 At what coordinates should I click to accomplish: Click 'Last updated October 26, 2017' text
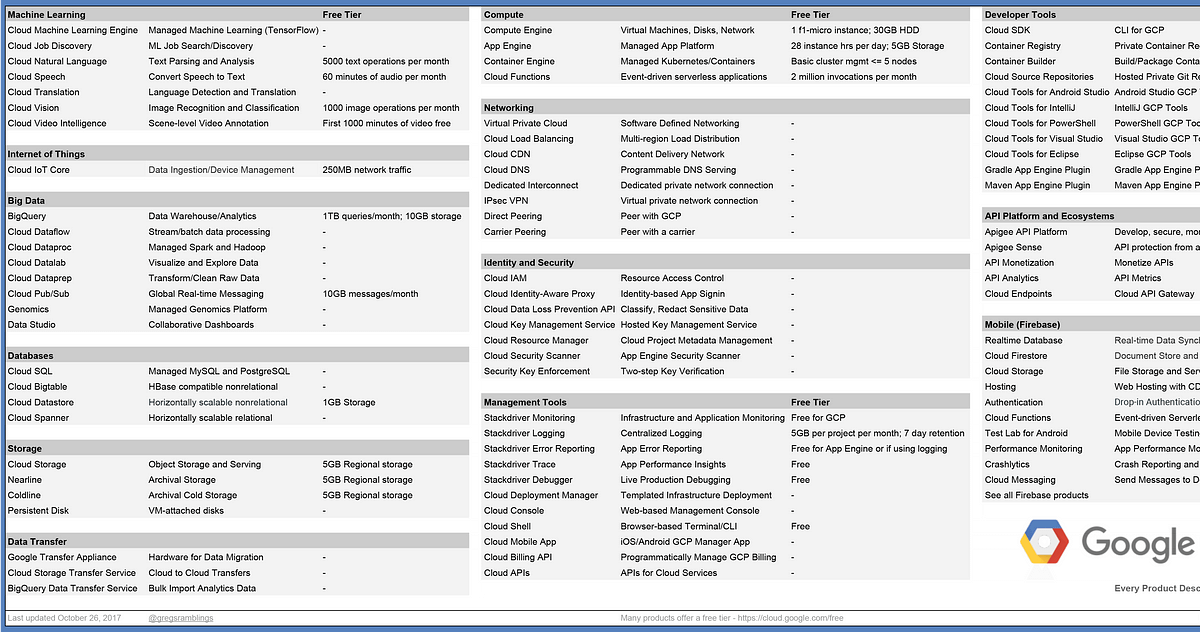[x=64, y=618]
